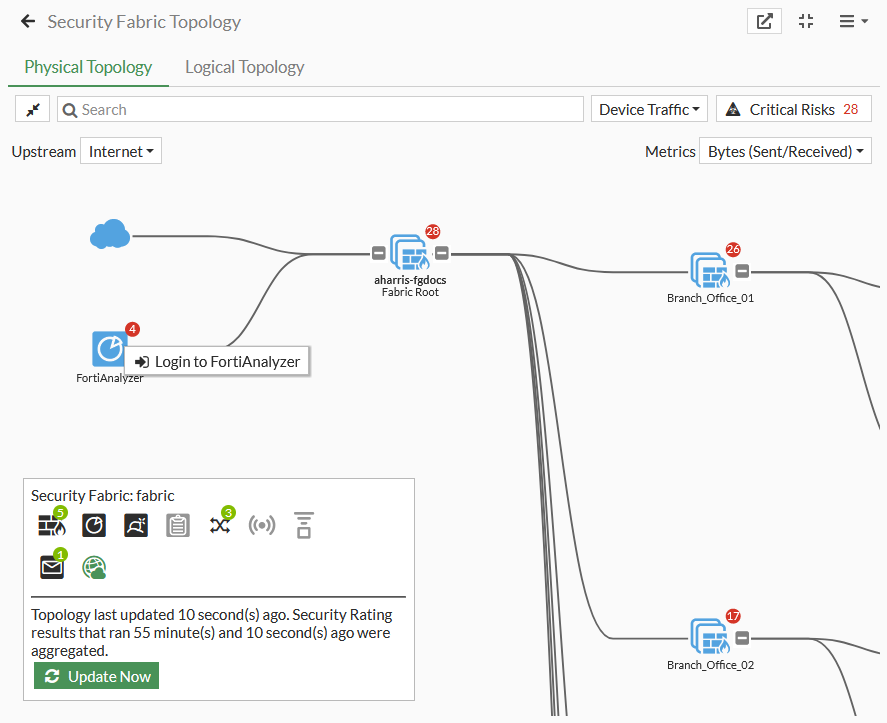Click the Security Fabric: fabric heading
The width and height of the screenshot is (887, 723).
[x=102, y=496]
